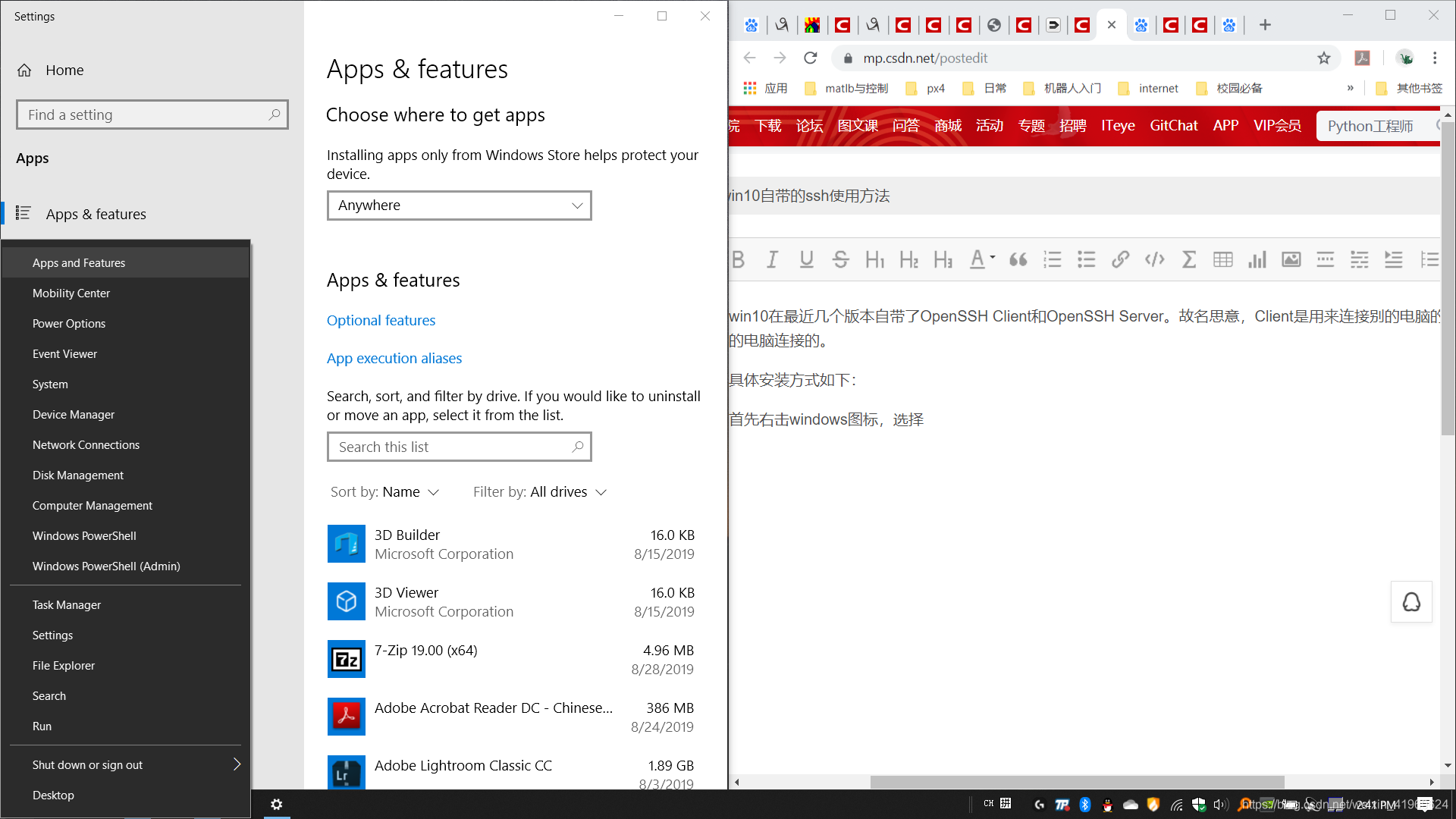Open the Anywhere app source dropdown

pos(458,205)
